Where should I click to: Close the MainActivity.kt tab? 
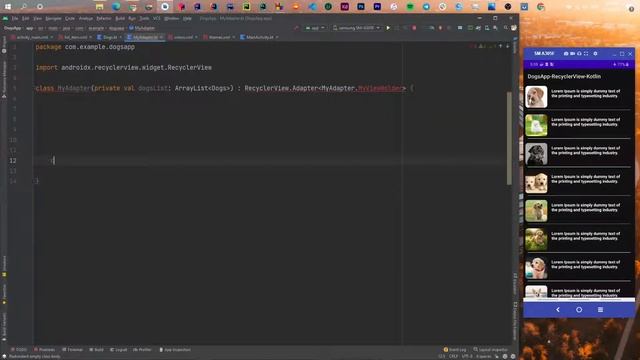coord(277,37)
